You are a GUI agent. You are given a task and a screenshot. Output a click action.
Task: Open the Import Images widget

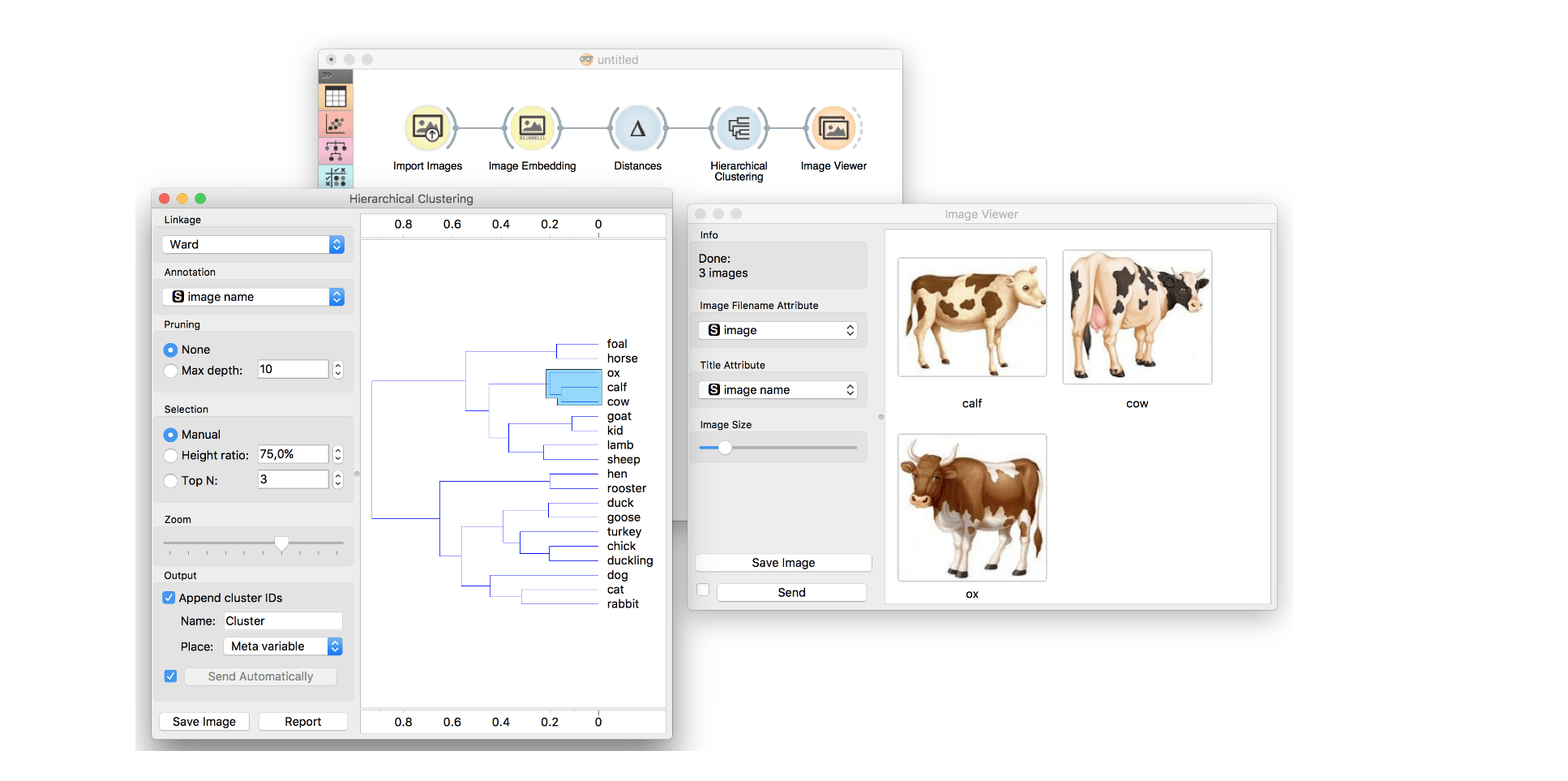click(427, 128)
